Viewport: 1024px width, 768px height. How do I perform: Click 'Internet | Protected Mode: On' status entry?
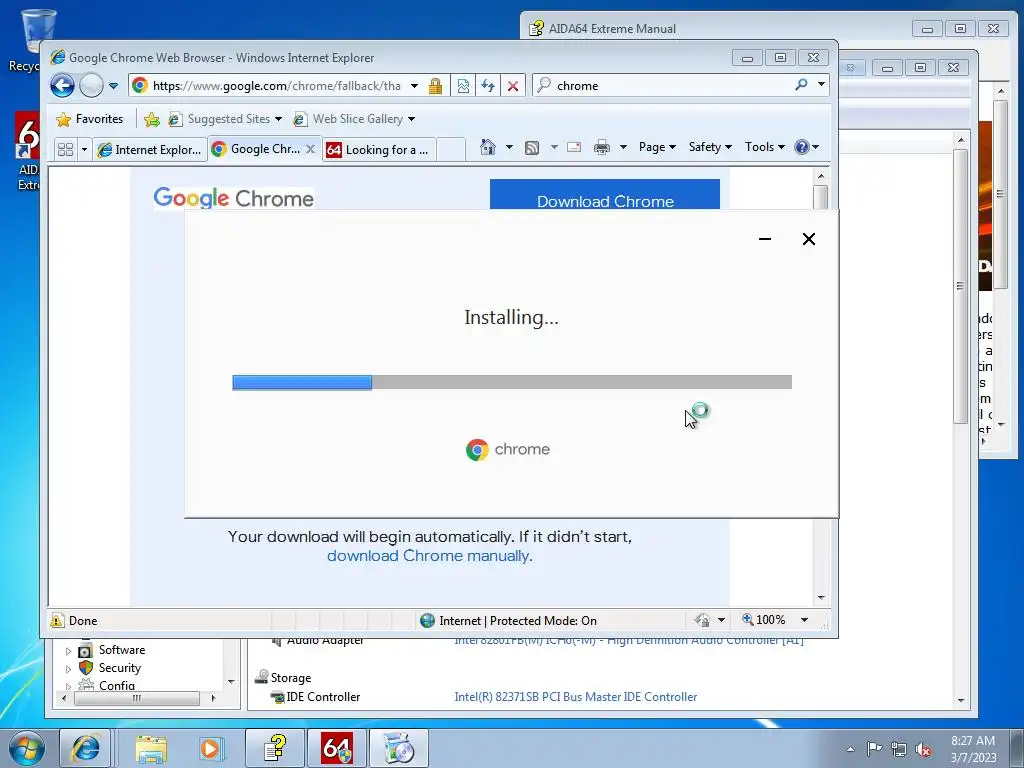509,620
